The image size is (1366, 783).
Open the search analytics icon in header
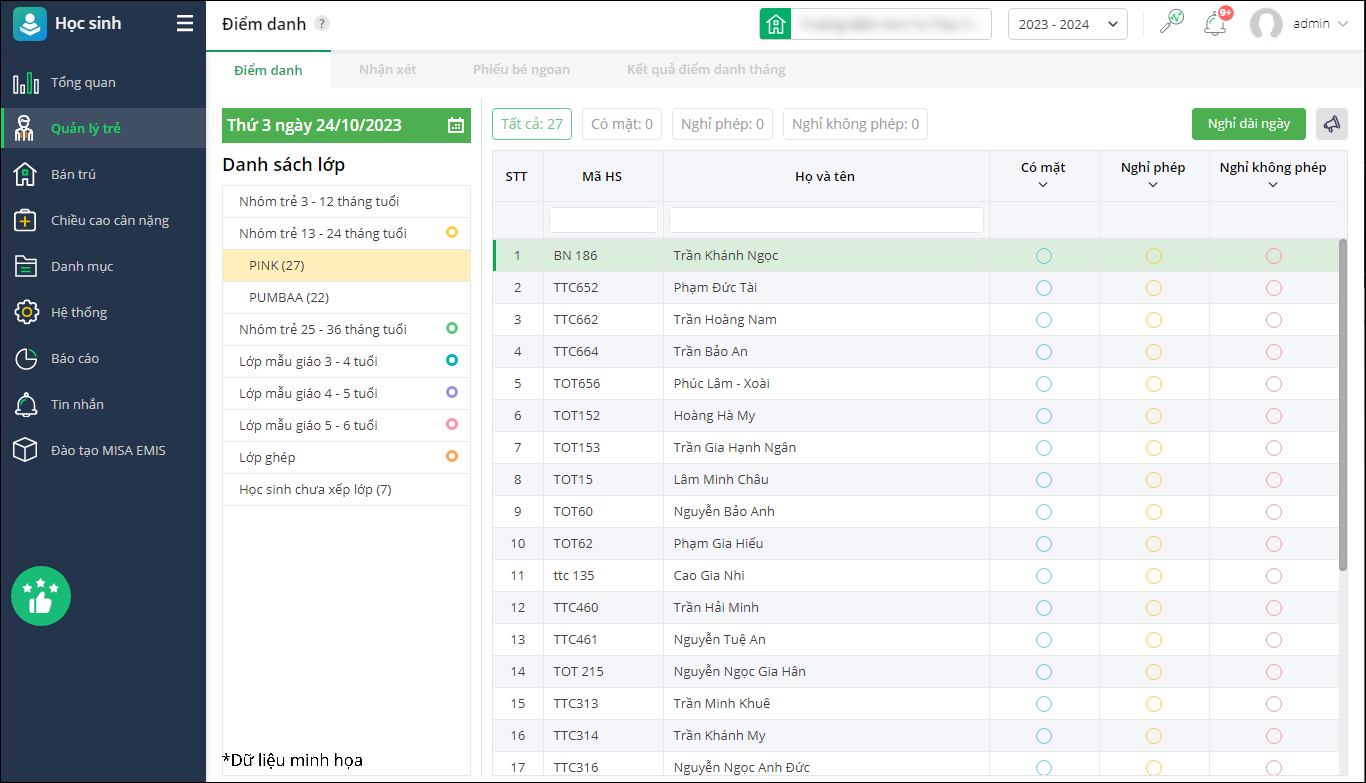tap(1171, 23)
